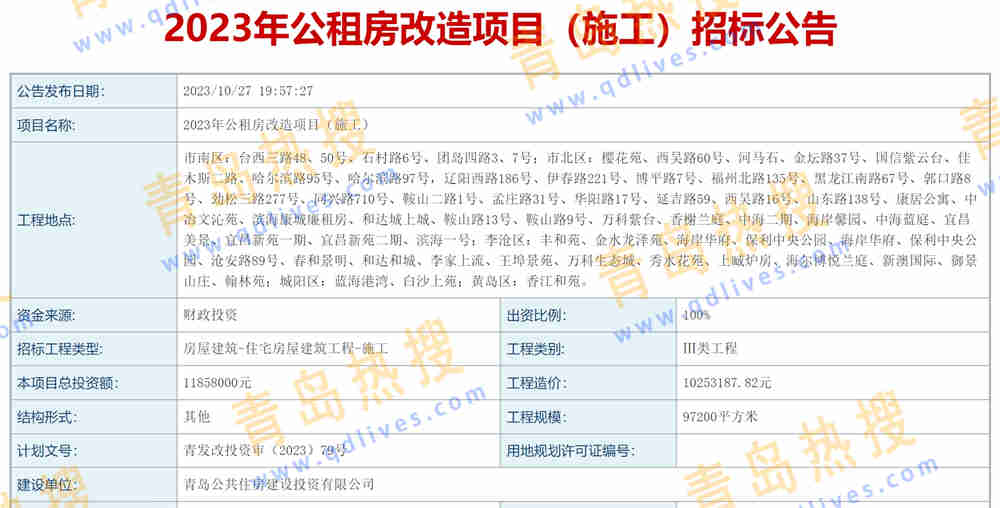This screenshot has width=1000, height=508.
Task: Click the value 财政投资
Action: (210, 315)
